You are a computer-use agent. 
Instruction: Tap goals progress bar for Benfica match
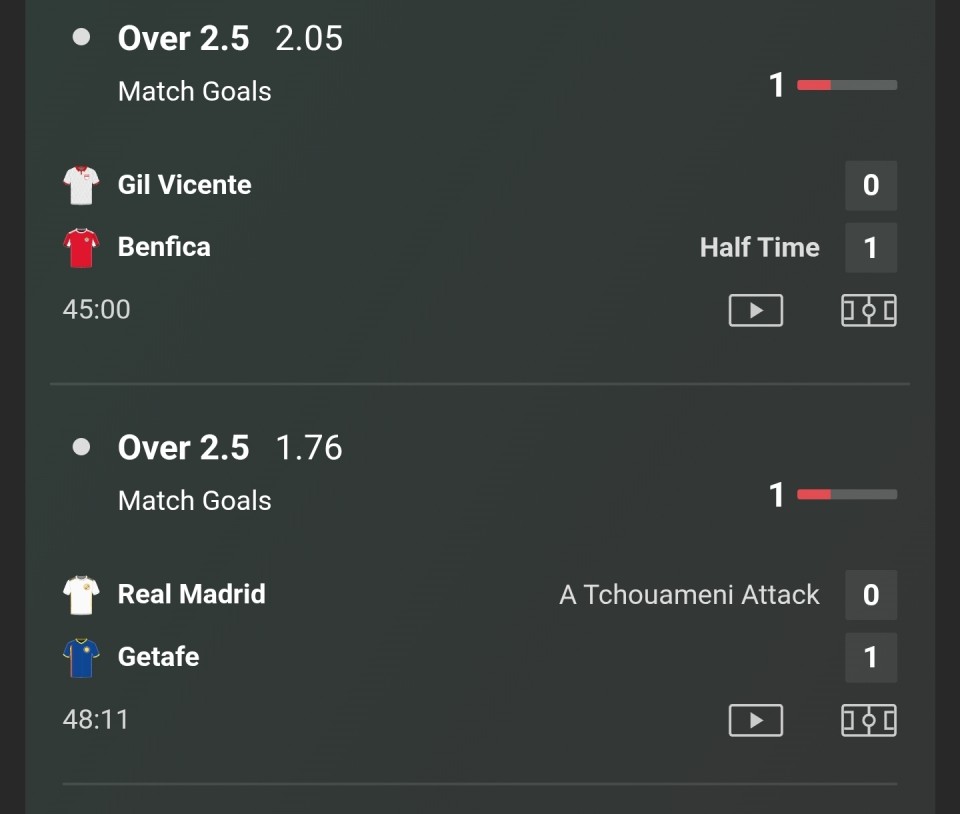click(846, 85)
